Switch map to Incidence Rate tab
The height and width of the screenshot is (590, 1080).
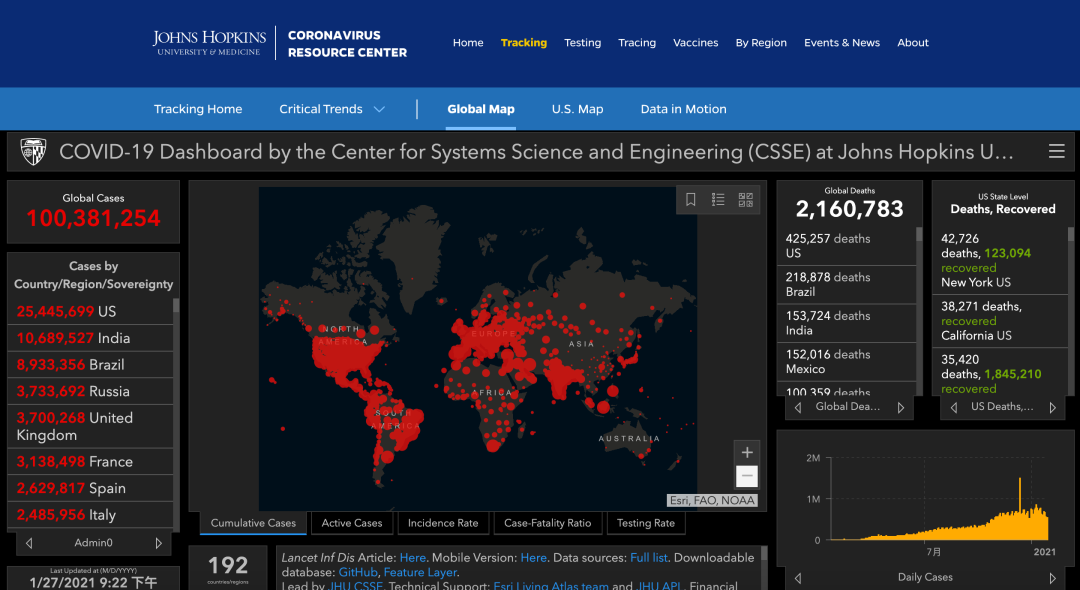(443, 523)
